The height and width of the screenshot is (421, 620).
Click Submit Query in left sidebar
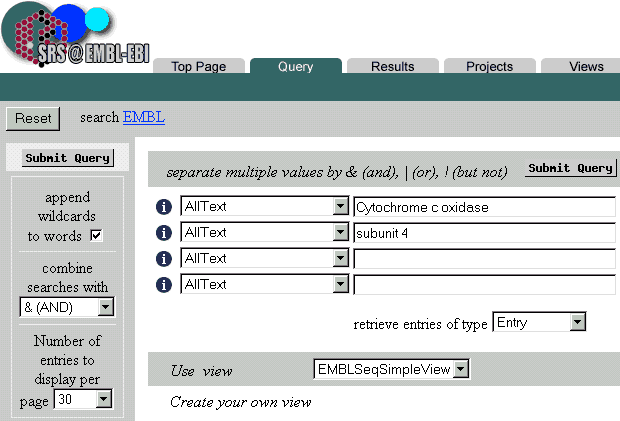(68, 158)
